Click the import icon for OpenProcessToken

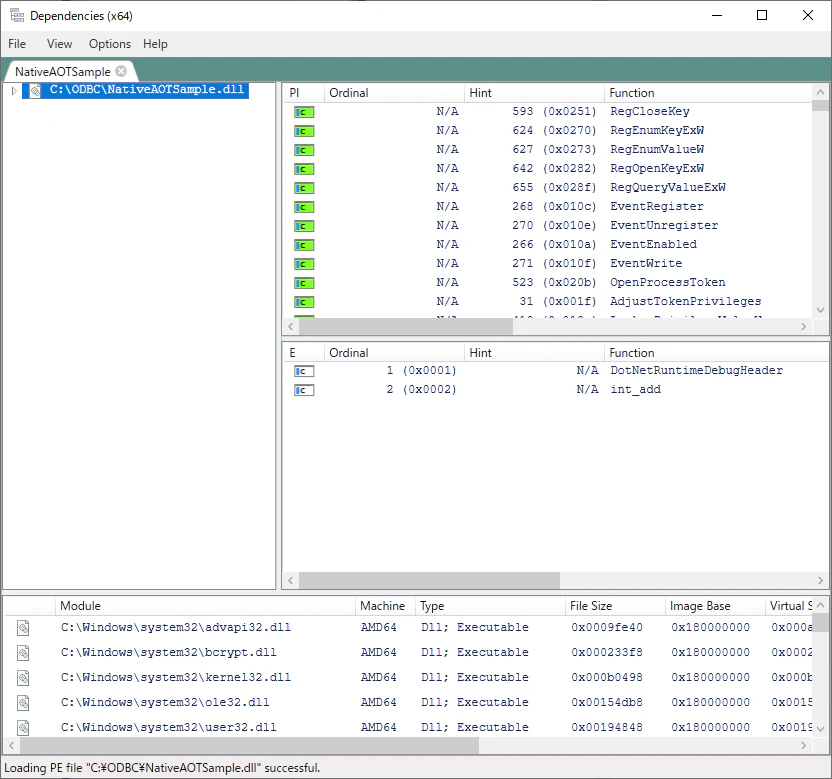pyautogui.click(x=304, y=283)
